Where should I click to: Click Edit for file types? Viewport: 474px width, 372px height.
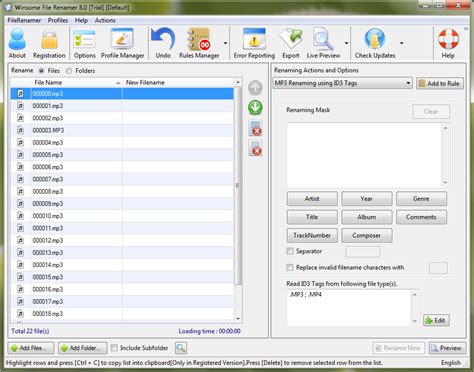pyautogui.click(x=436, y=320)
